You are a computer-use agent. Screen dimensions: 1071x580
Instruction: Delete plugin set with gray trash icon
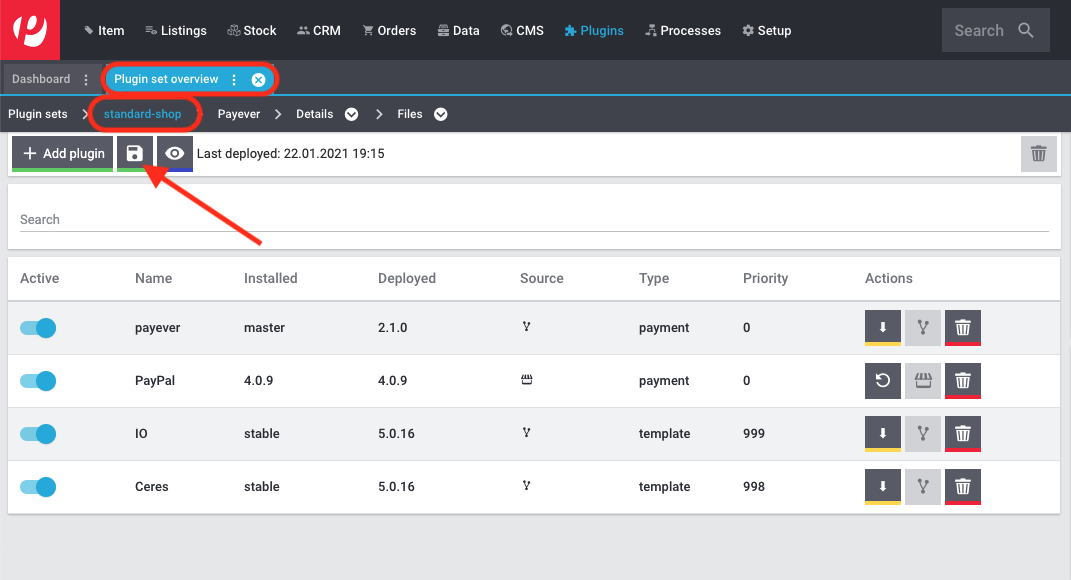1038,154
